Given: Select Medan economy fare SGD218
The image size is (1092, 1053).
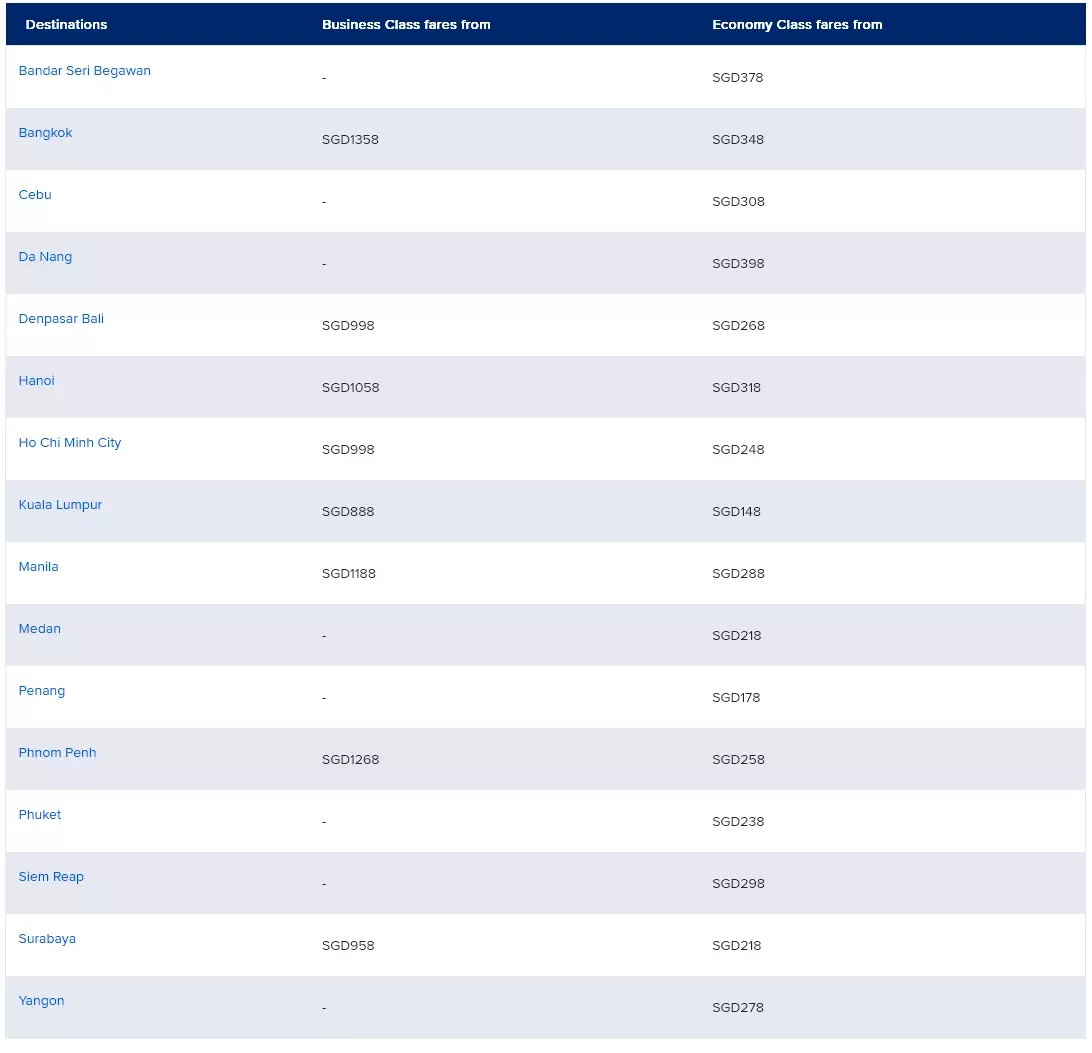Looking at the screenshot, I should pos(737,635).
